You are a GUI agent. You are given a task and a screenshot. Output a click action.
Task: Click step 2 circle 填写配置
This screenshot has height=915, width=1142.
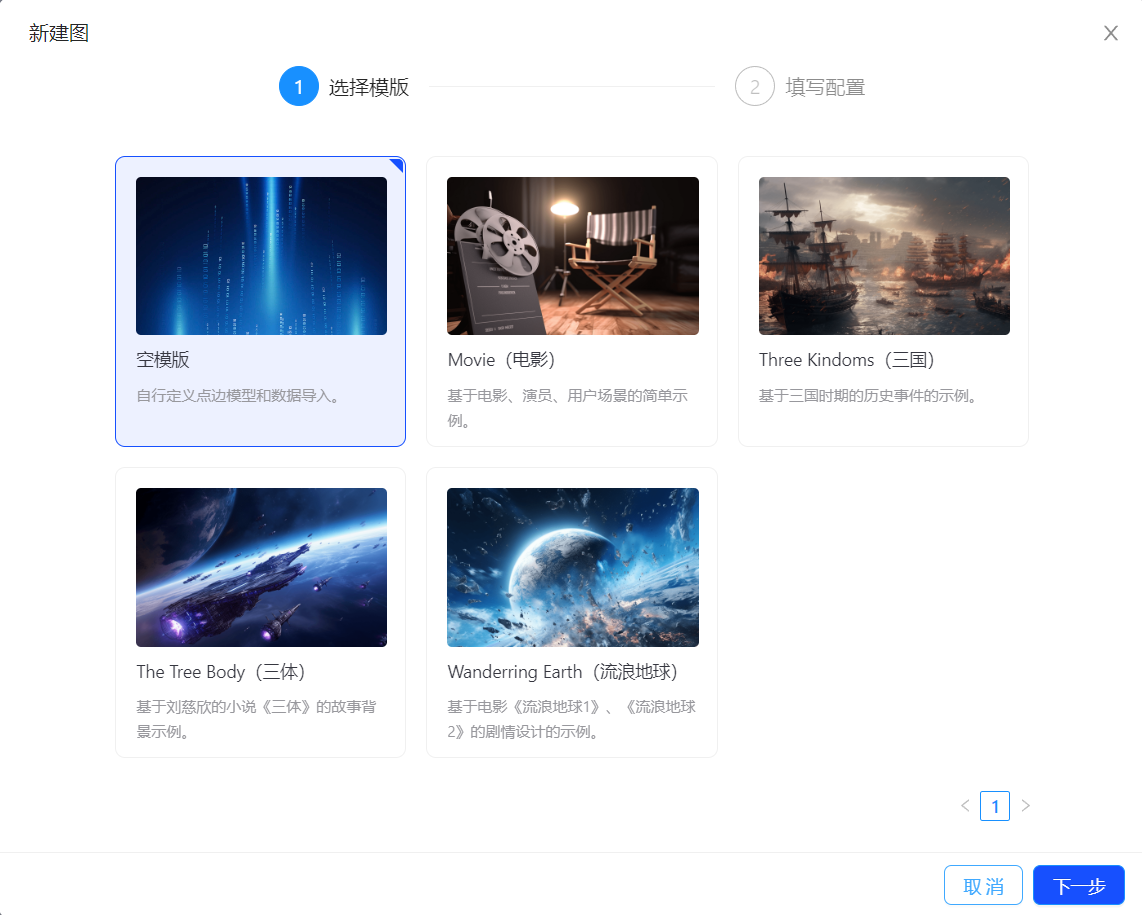pyautogui.click(x=755, y=87)
